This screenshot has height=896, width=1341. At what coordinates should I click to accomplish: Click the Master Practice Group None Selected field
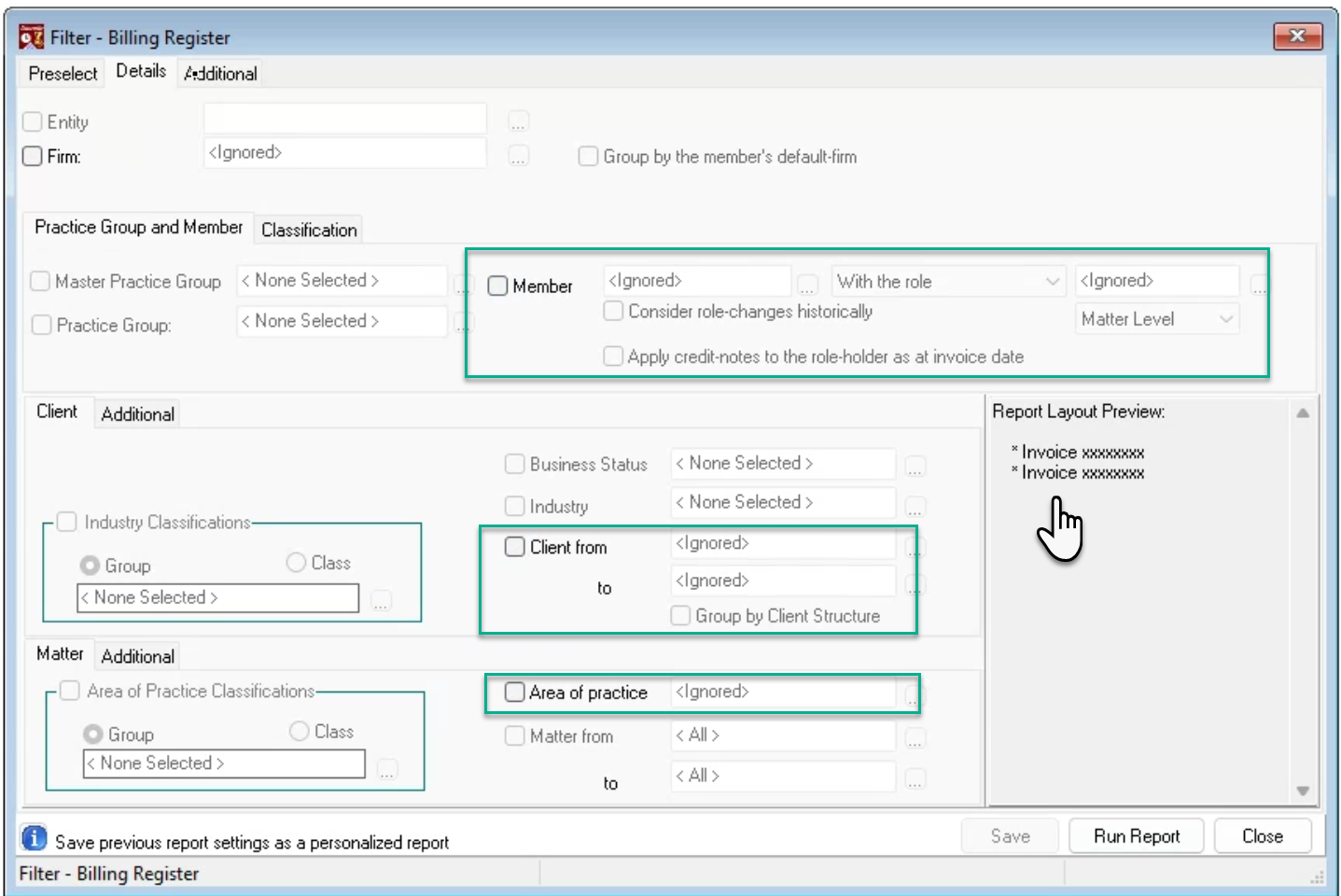point(342,281)
